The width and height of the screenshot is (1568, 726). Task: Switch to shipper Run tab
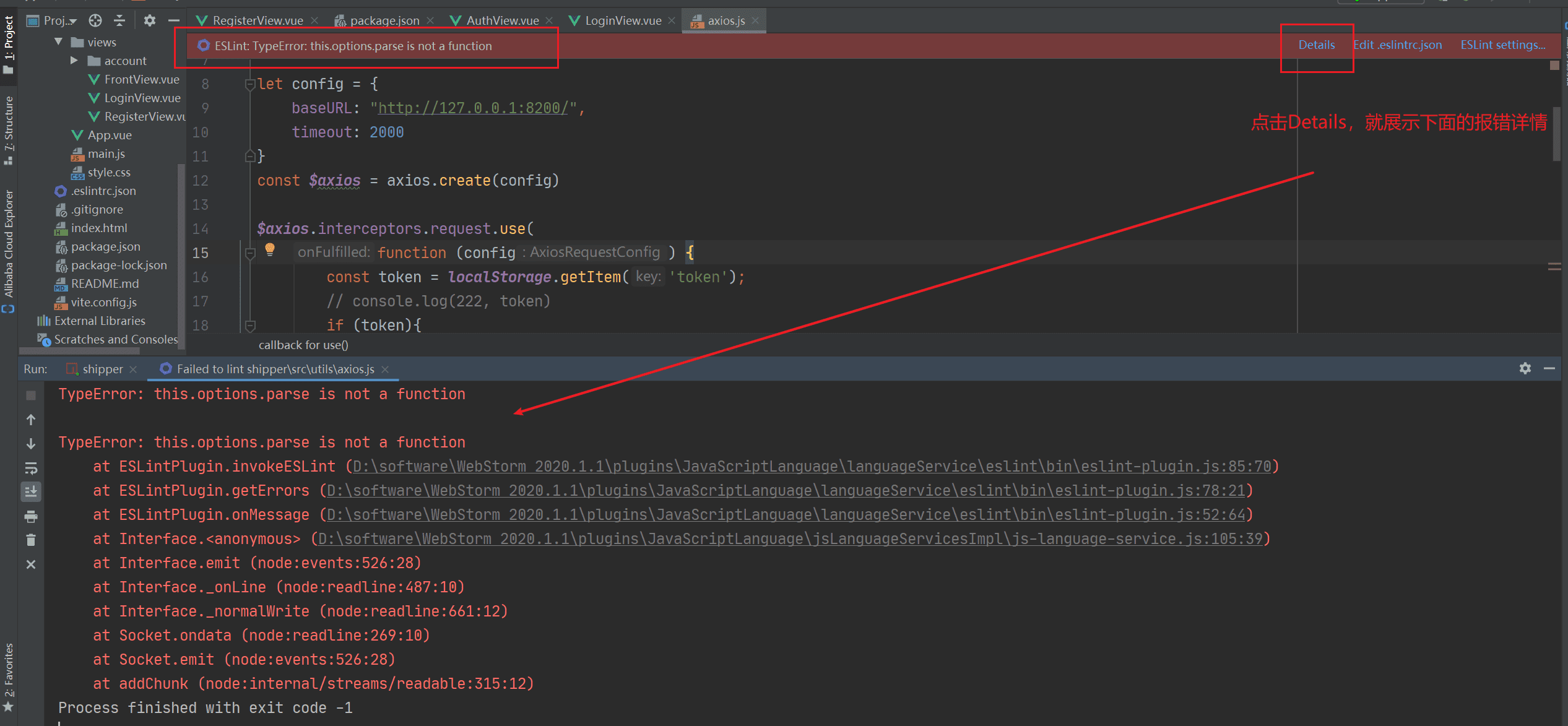coord(102,369)
